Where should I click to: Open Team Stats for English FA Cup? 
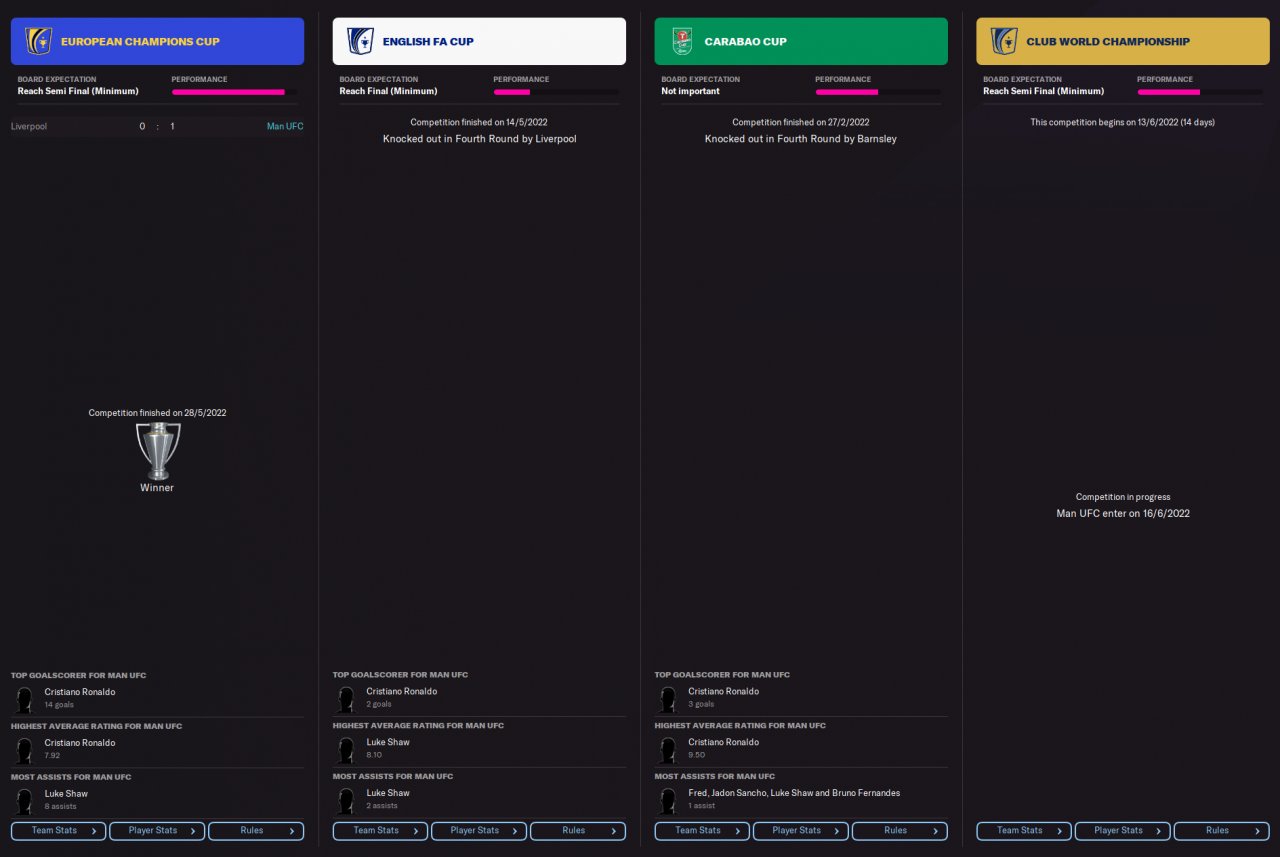380,831
